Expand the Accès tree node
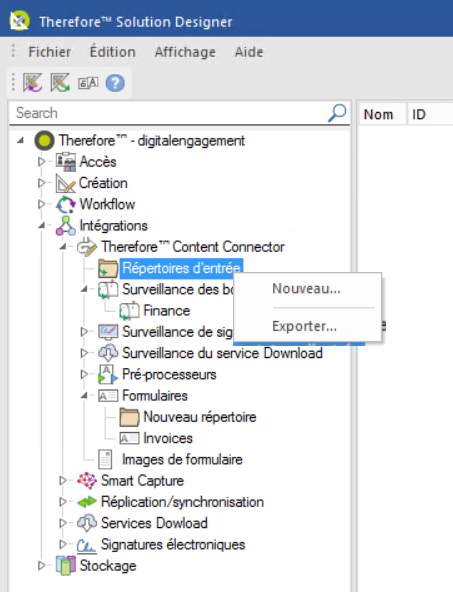453x592 pixels. 42,162
